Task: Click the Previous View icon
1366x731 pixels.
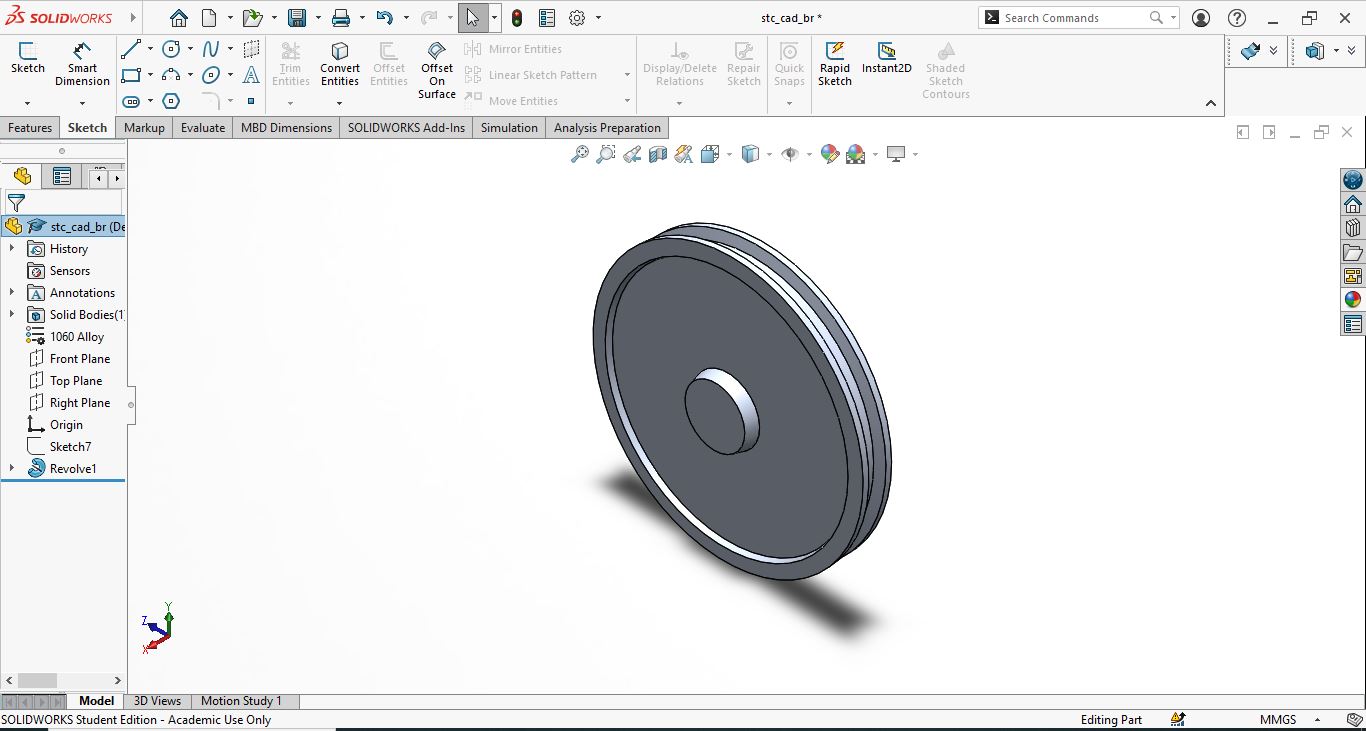Action: coord(632,154)
